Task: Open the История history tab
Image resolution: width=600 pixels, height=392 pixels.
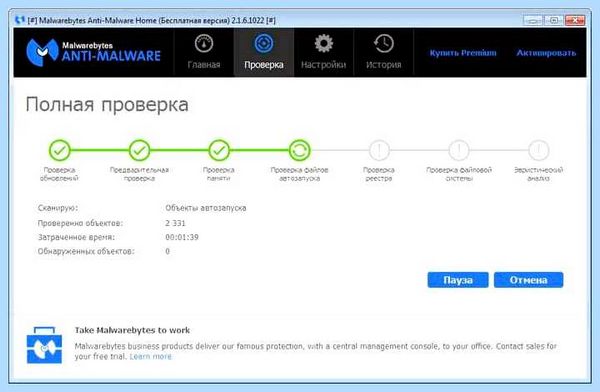Action: (383, 52)
